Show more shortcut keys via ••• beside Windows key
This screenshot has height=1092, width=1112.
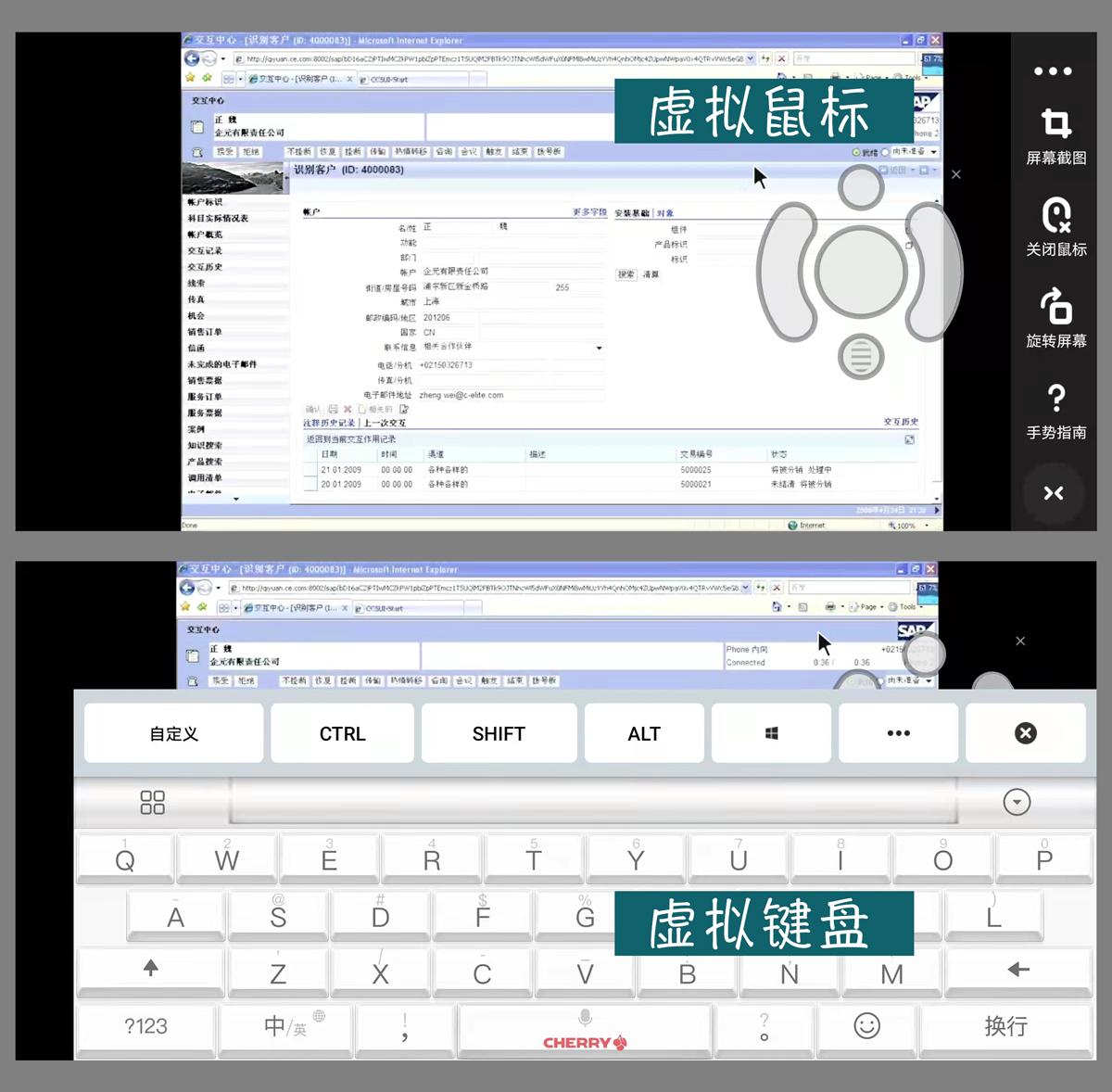point(898,733)
